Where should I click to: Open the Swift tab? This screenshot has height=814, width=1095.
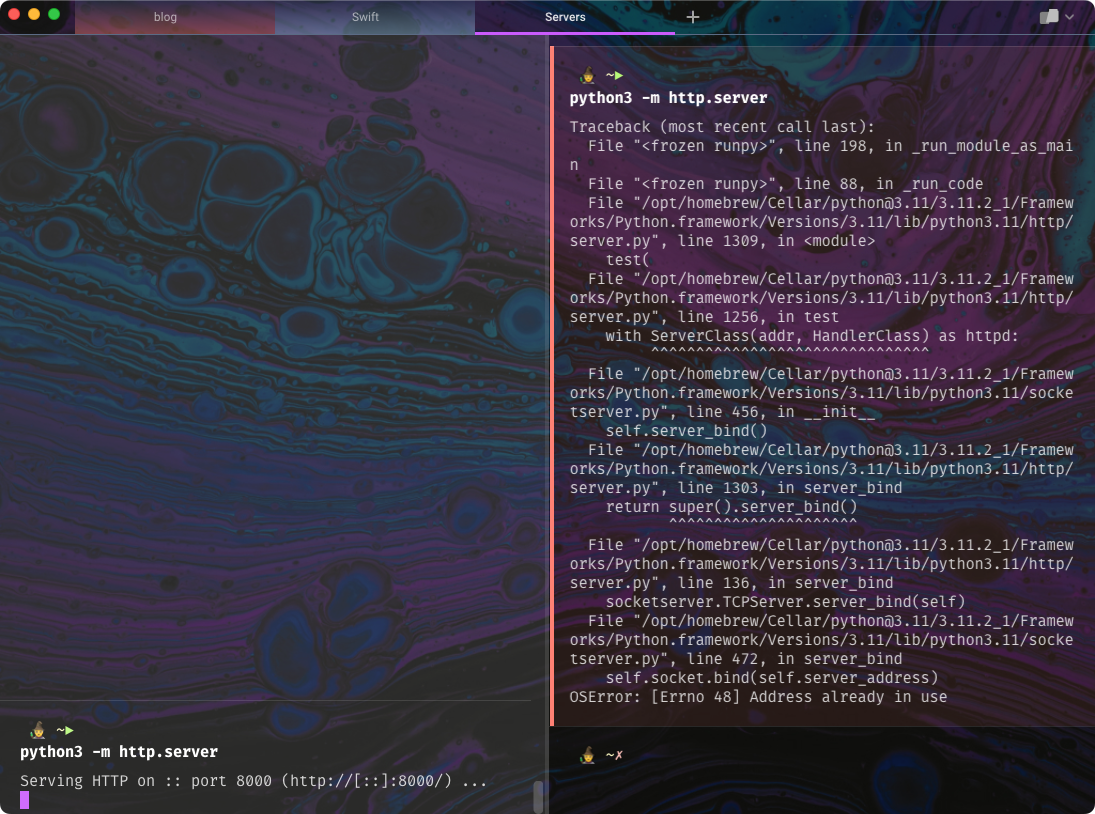click(365, 17)
